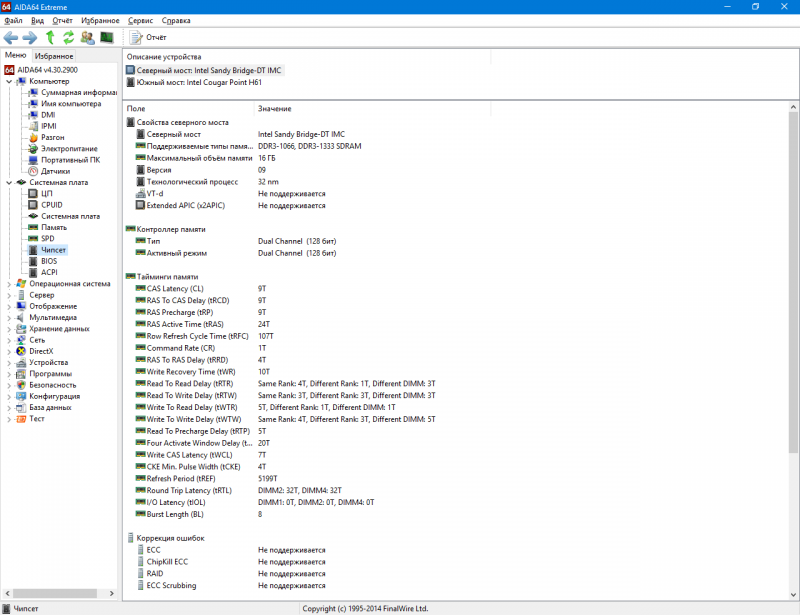Click the green Refresh arrows toolbar icon
Viewport: 800px width, 615px height.
68,37
